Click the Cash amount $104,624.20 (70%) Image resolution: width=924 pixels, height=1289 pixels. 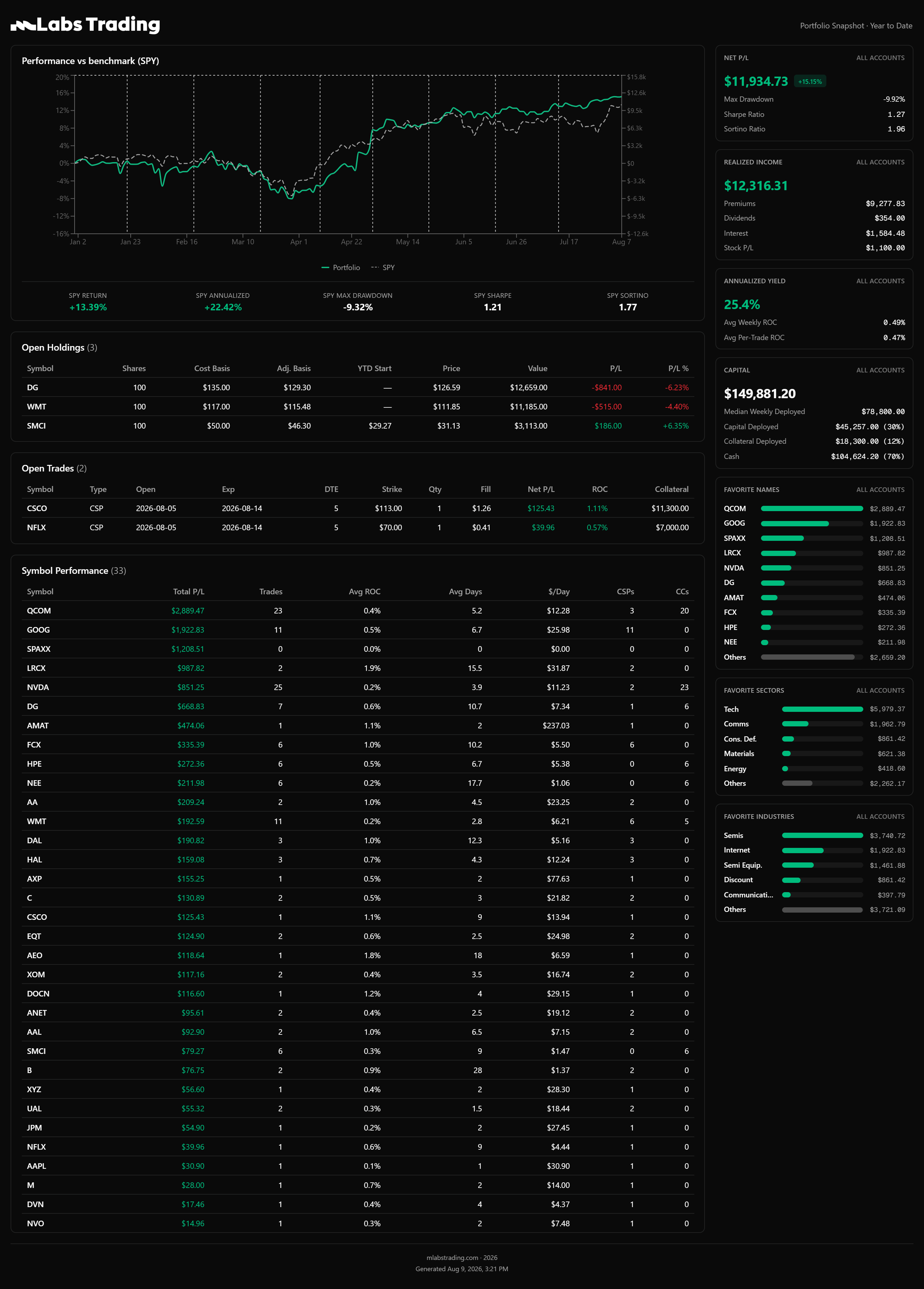[x=868, y=456]
